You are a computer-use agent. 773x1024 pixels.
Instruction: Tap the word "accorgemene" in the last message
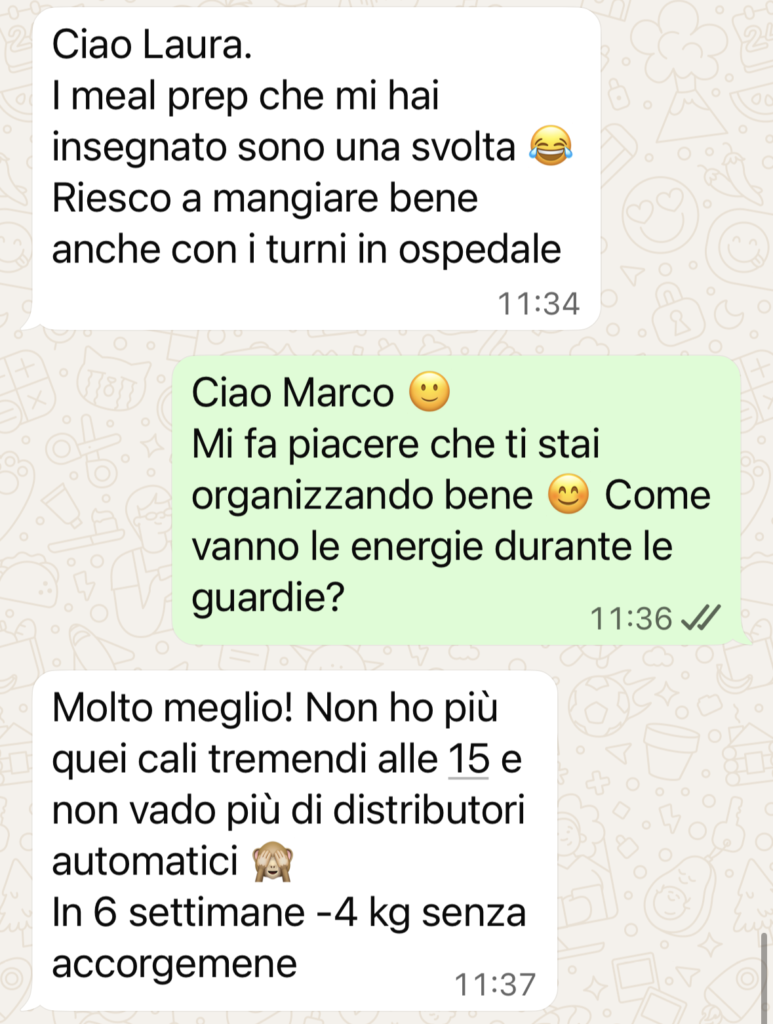[174, 965]
